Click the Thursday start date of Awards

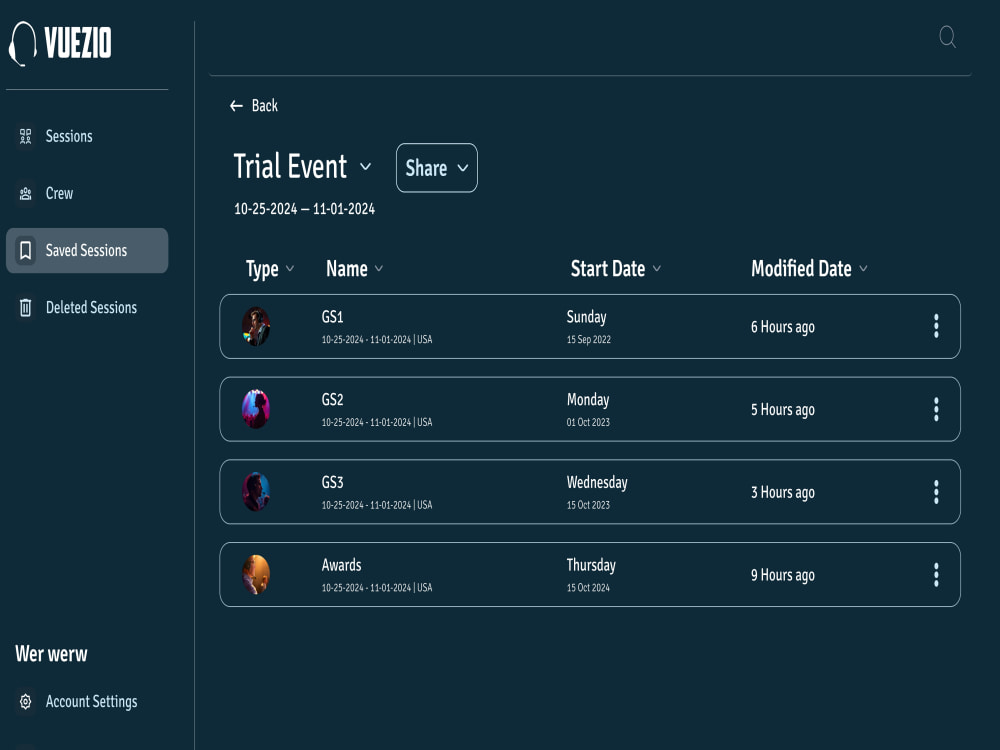pos(591,565)
